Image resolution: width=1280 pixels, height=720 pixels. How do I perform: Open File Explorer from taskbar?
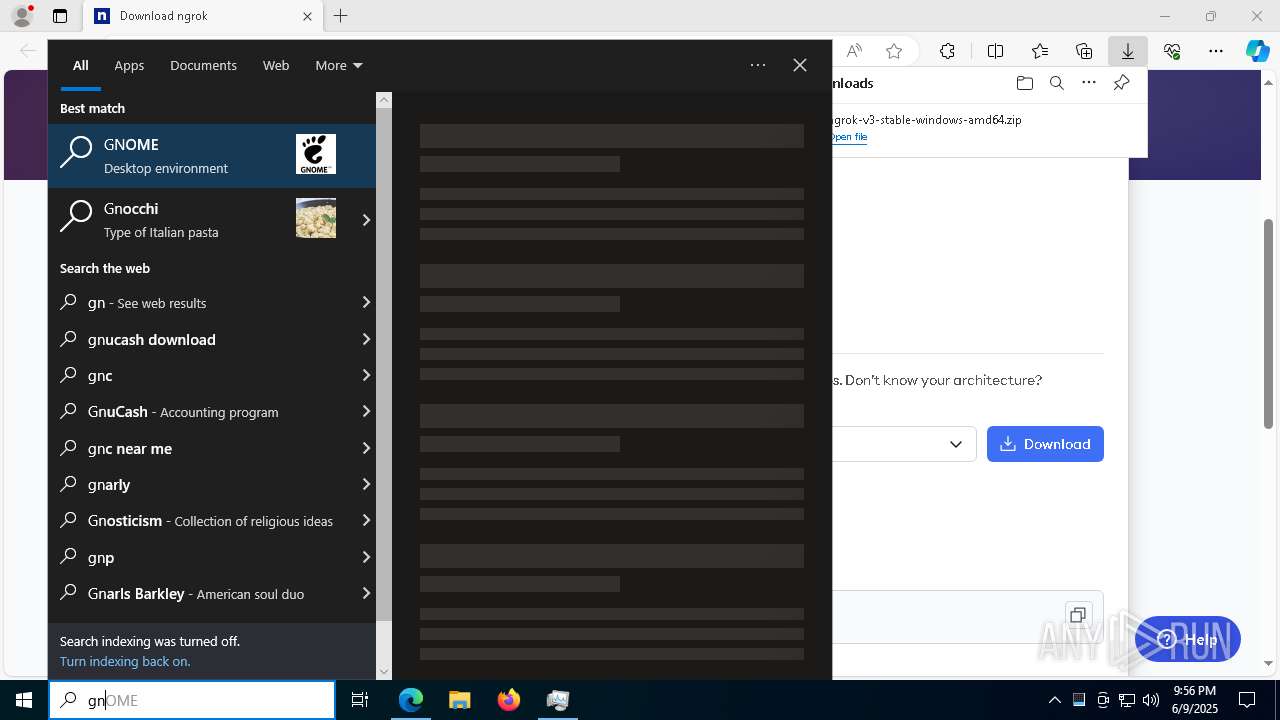(x=459, y=700)
